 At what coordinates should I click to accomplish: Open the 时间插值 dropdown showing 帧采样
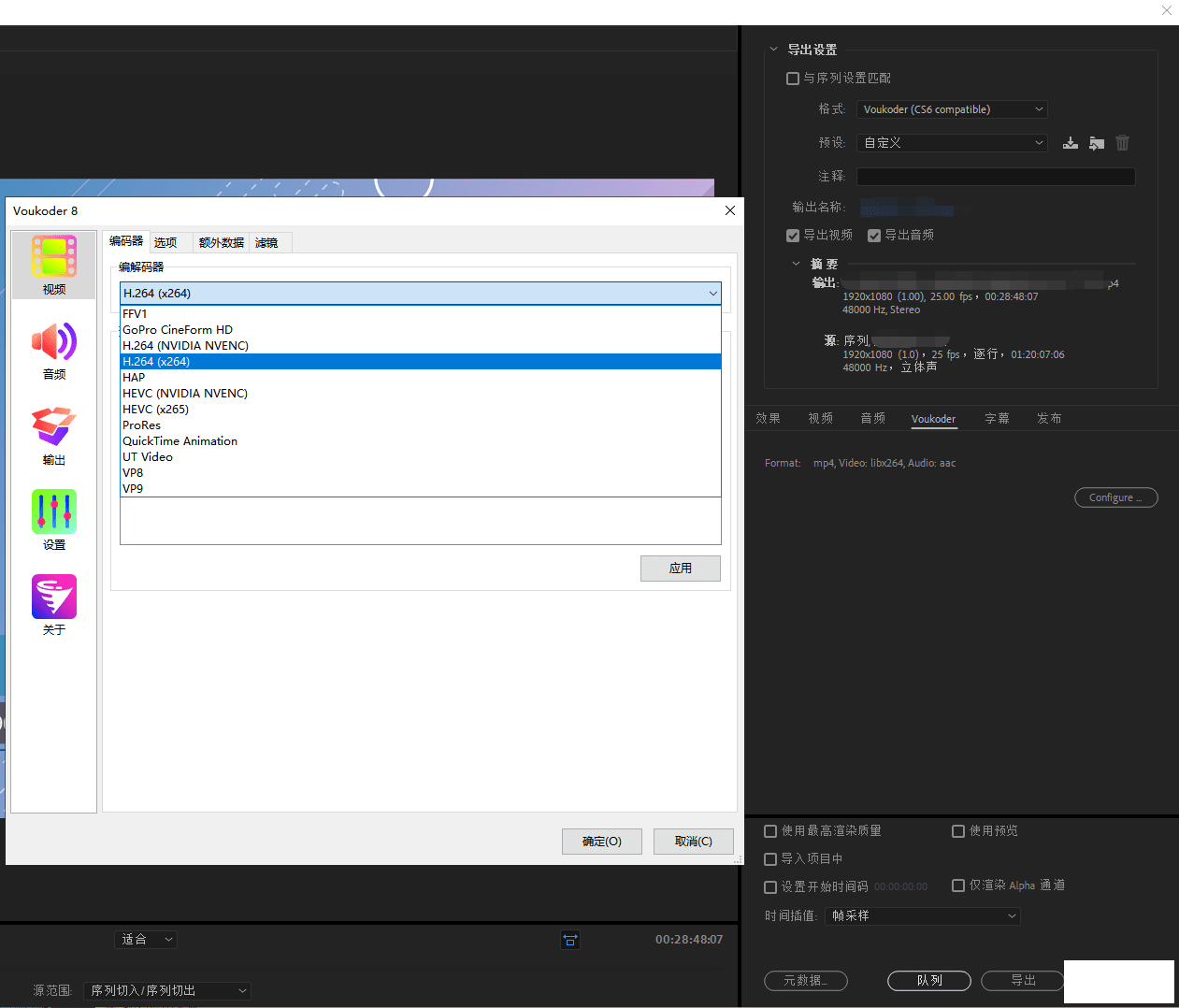pyautogui.click(x=923, y=916)
